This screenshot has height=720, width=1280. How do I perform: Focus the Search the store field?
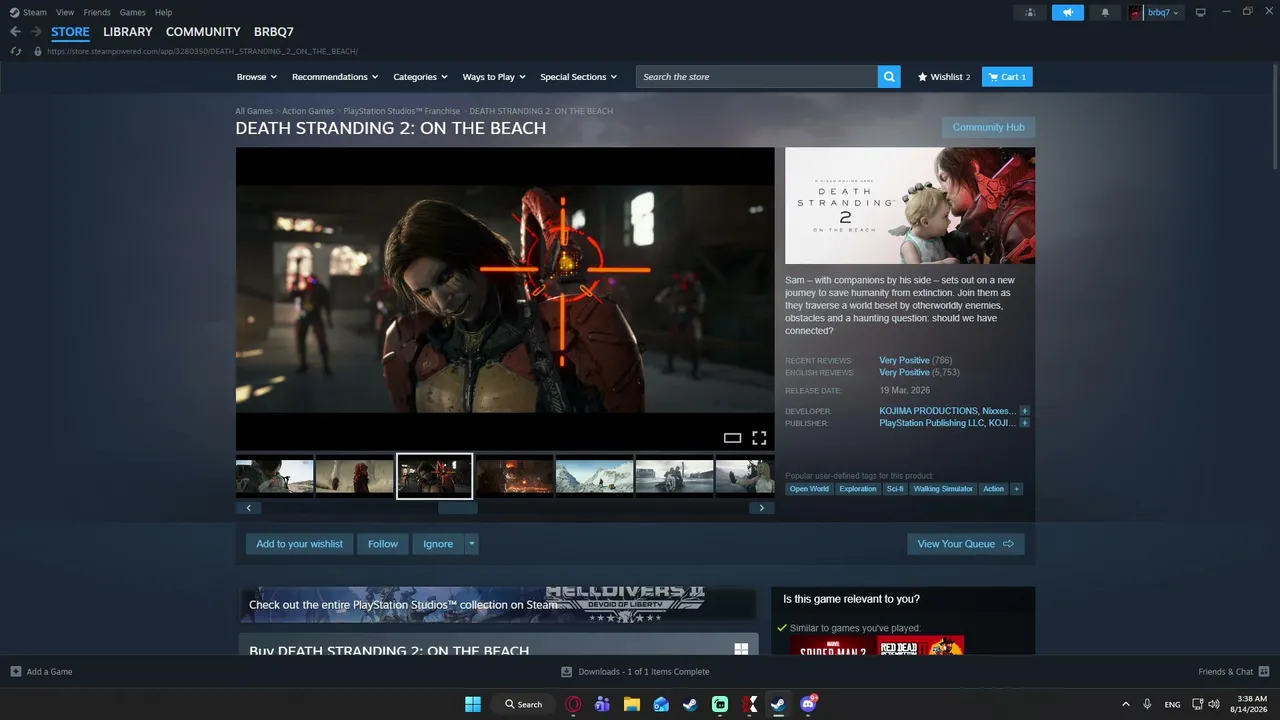758,77
